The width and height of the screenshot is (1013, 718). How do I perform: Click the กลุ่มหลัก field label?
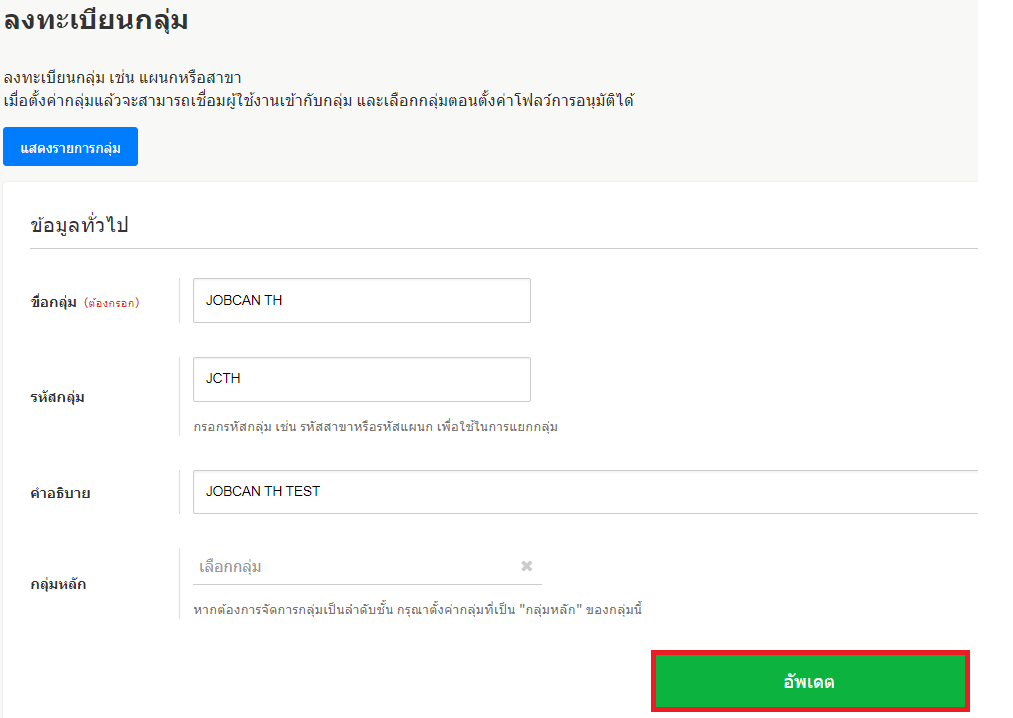tap(58, 584)
